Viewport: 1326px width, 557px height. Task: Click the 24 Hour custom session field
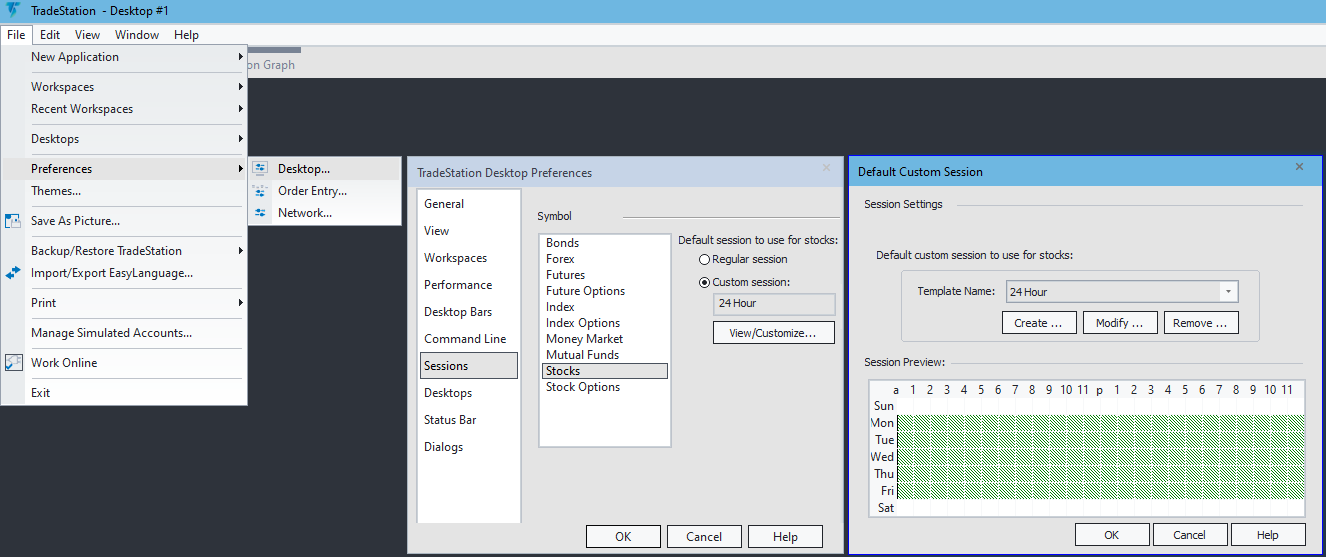[774, 304]
